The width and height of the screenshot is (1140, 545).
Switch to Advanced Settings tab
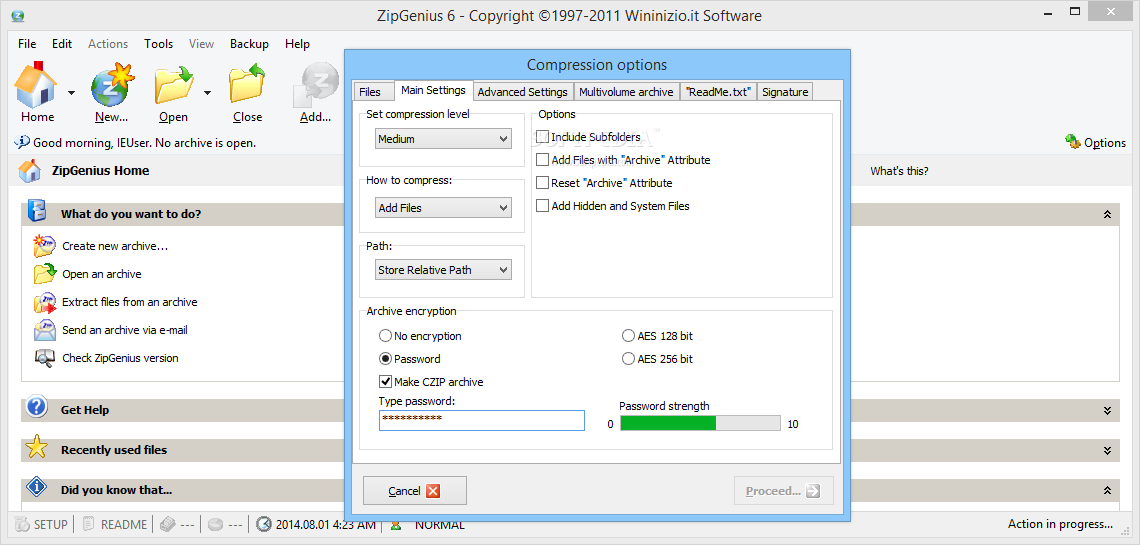(x=522, y=92)
